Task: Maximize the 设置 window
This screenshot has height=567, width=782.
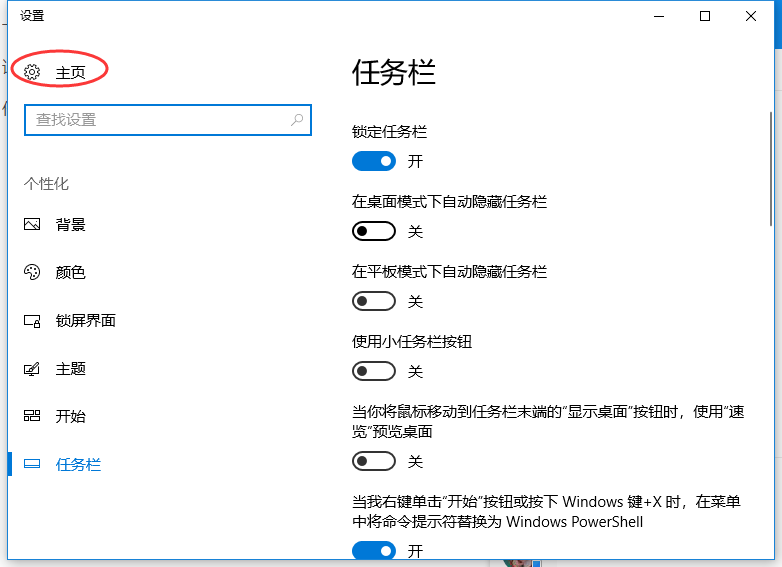Action: coord(705,16)
